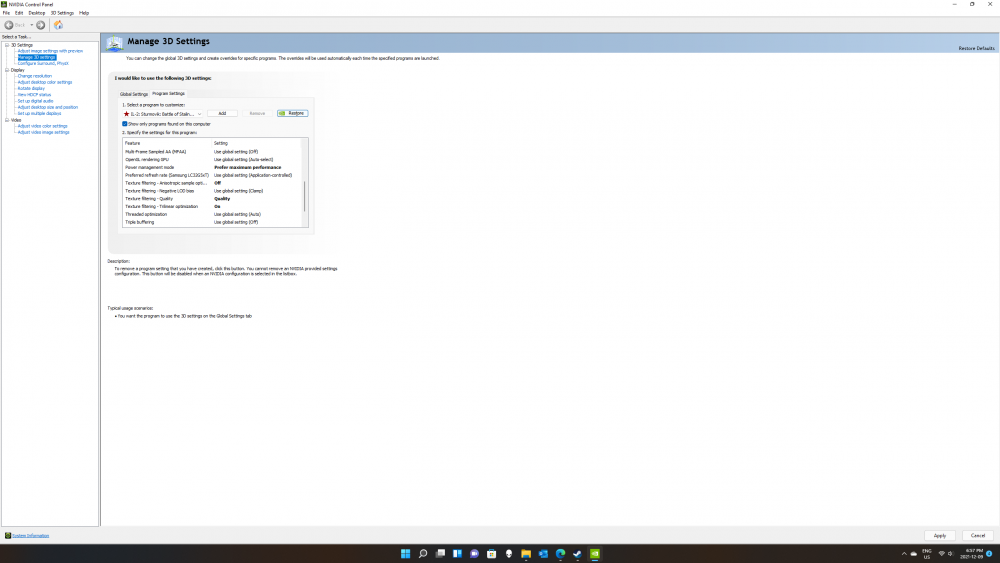Go to the Home icon in toolbar
Screen dimensions: 1000x563
pyautogui.click(x=58, y=25)
